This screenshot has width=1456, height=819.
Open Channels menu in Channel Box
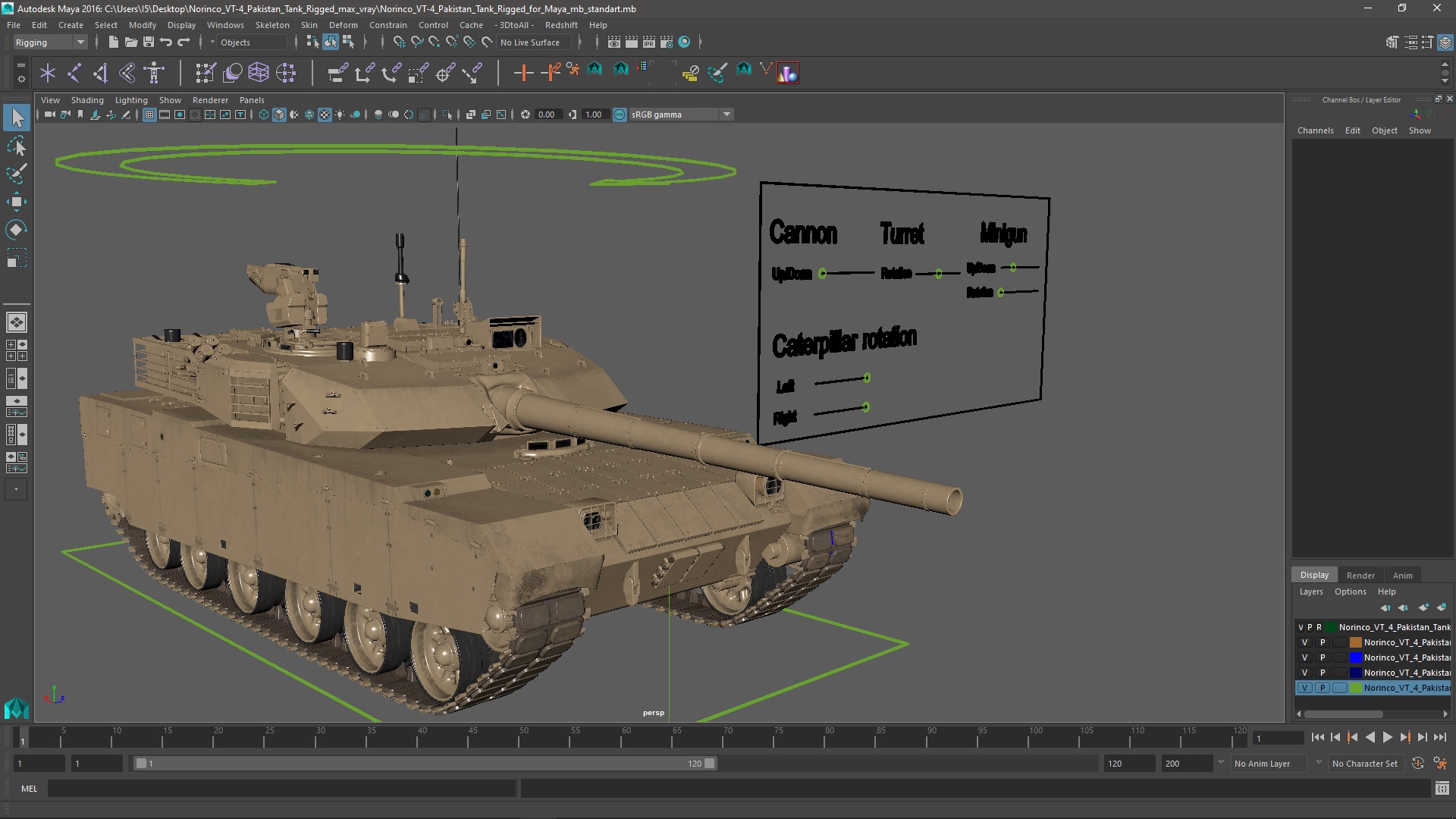pos(1315,130)
